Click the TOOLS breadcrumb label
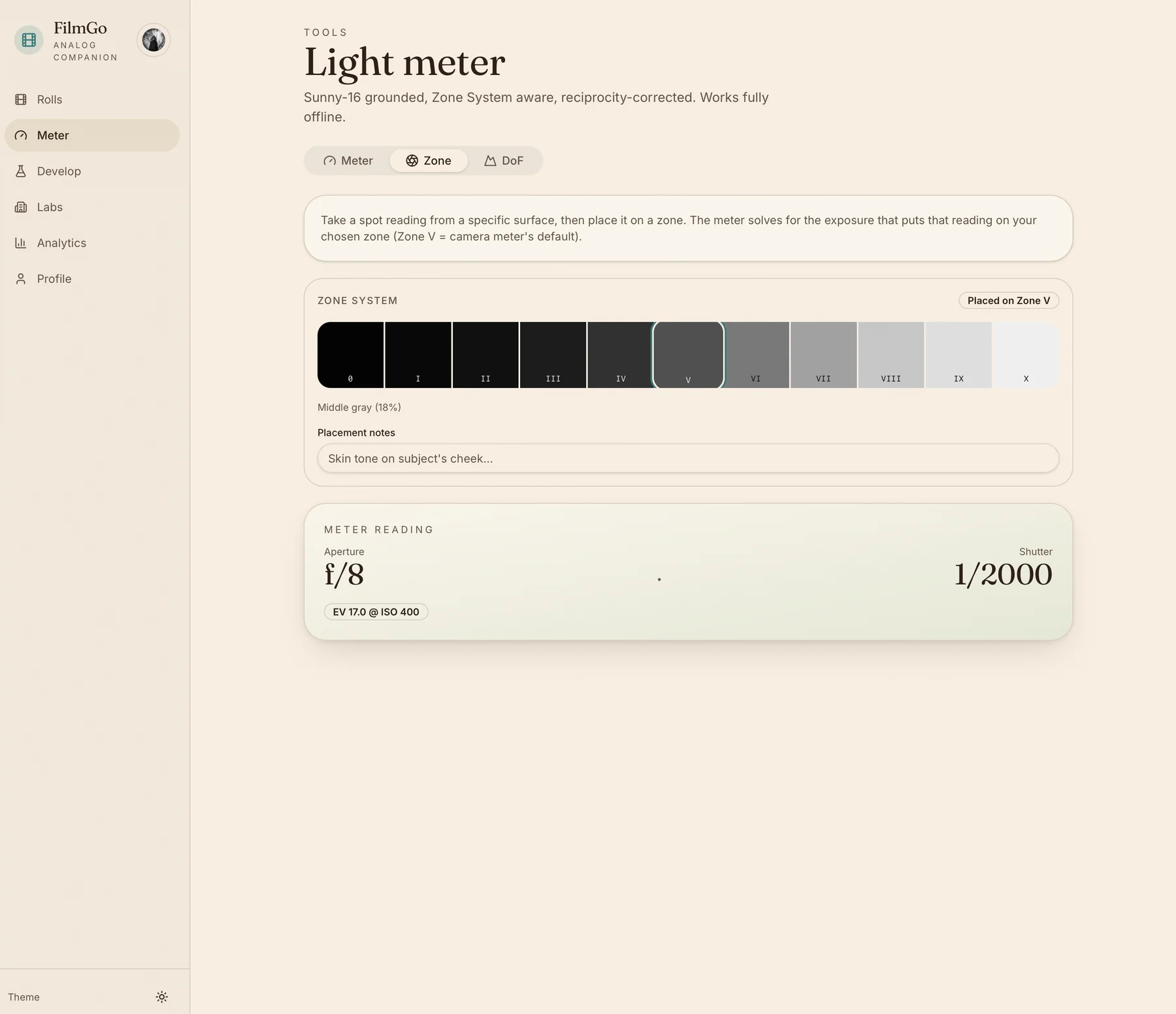This screenshot has height=1014, width=1176. tap(325, 32)
